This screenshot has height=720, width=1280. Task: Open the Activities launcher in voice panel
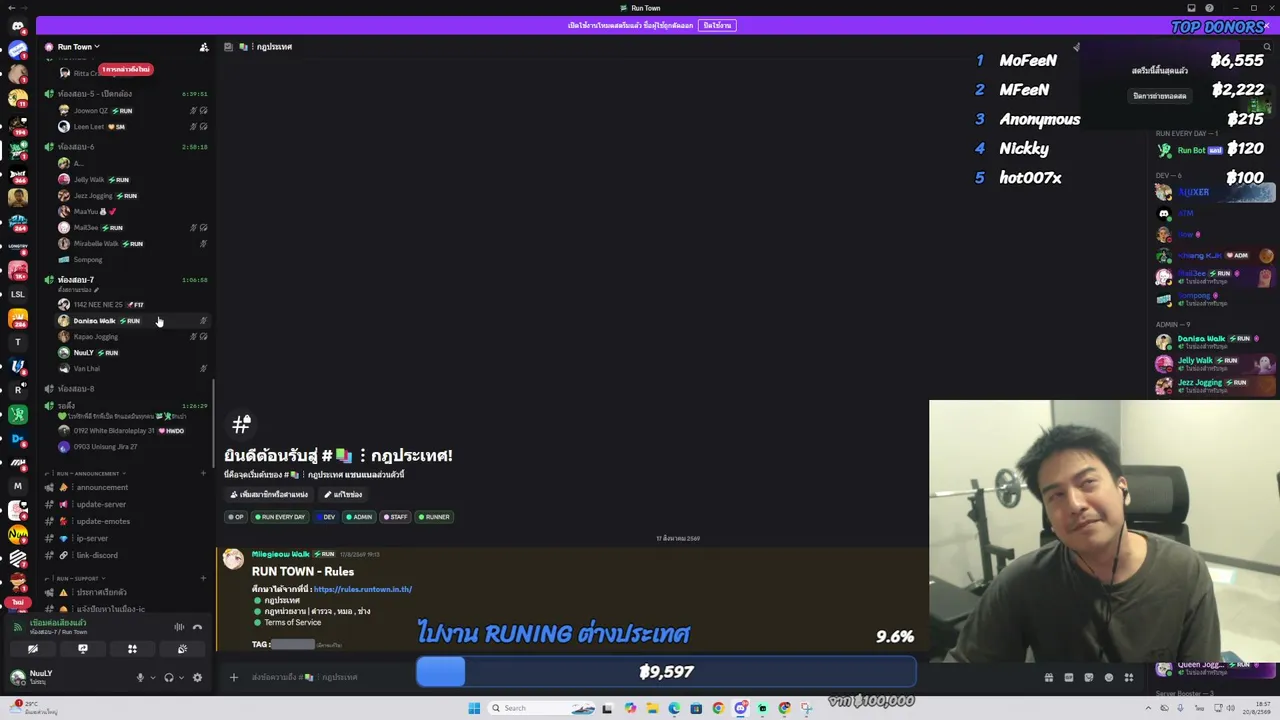click(132, 649)
